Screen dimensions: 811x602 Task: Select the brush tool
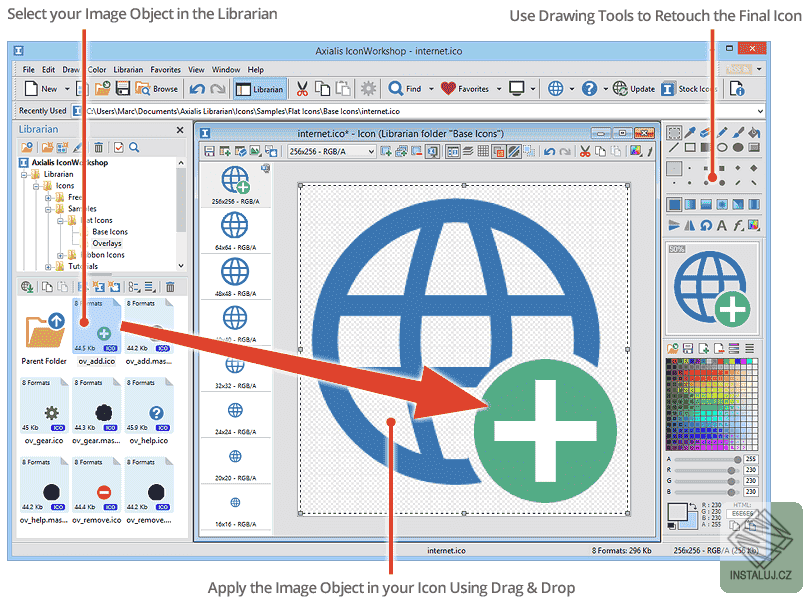[738, 133]
